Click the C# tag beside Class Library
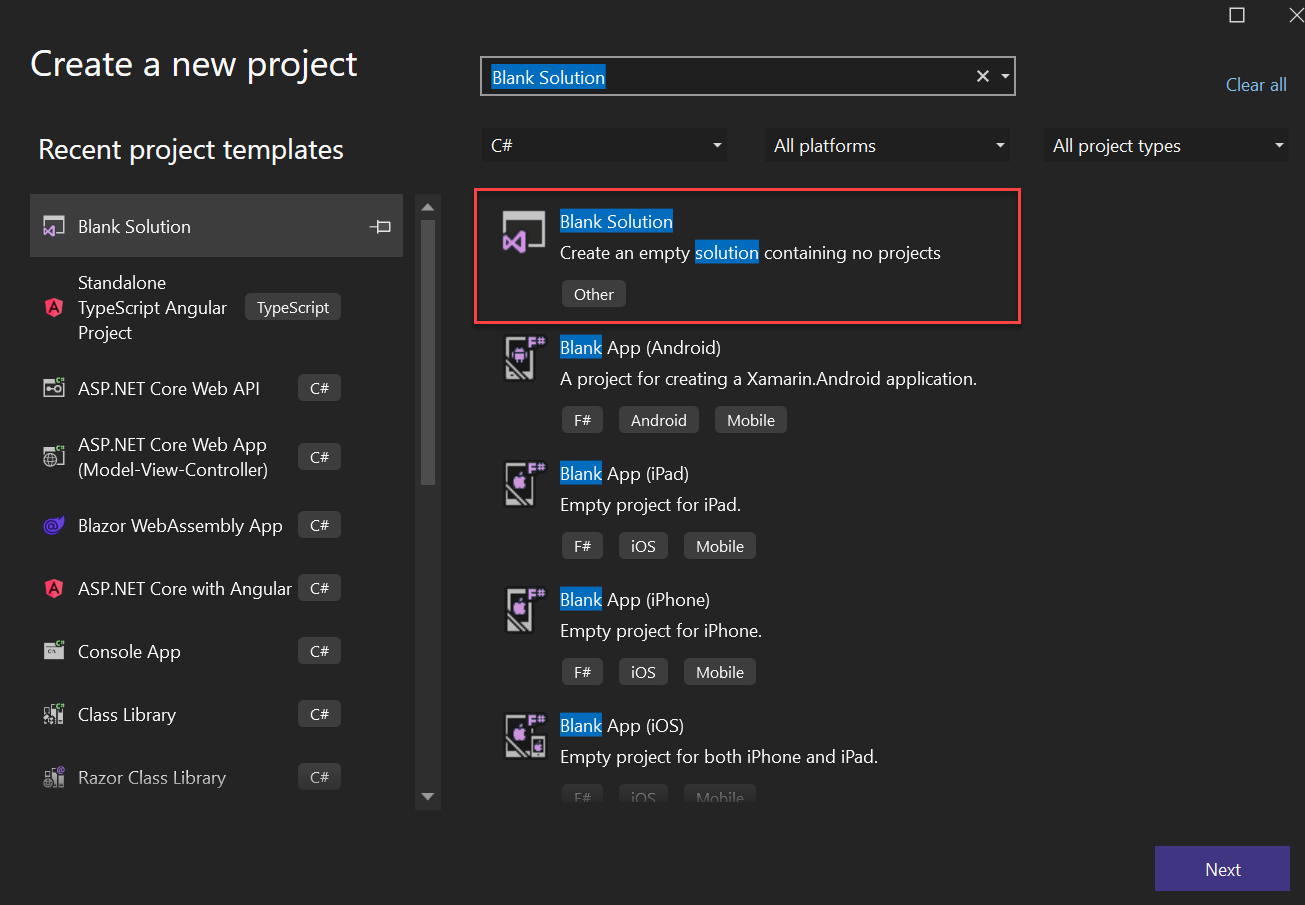This screenshot has width=1305, height=905. click(320, 714)
